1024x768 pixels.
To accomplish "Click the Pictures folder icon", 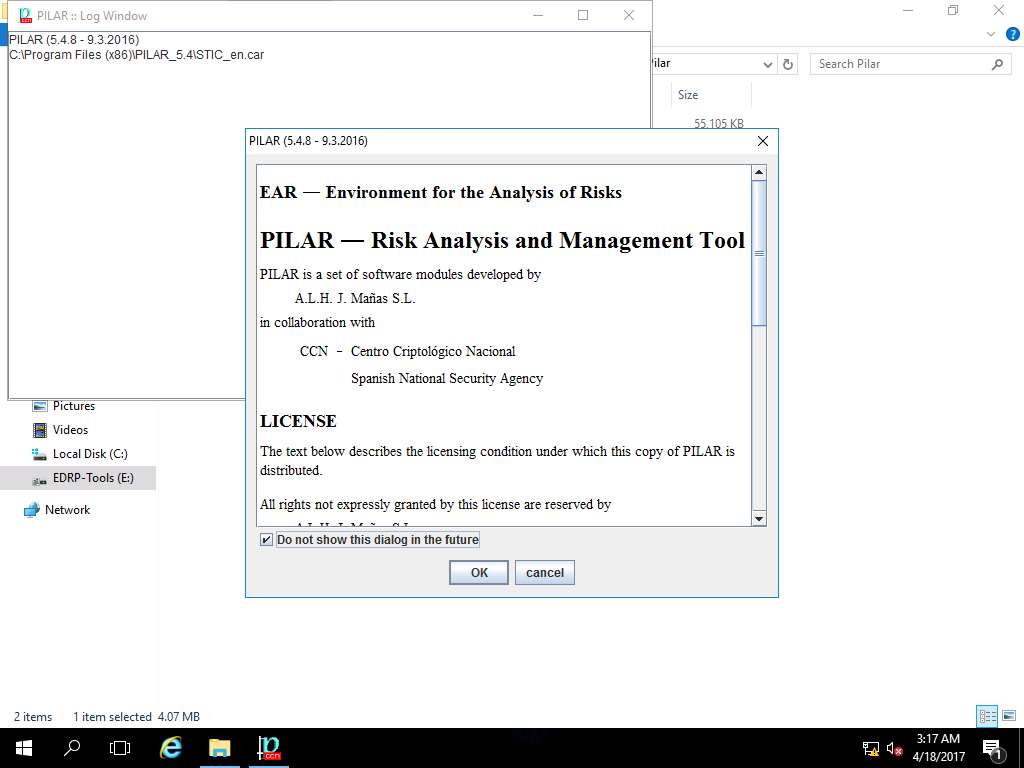I will [40, 406].
